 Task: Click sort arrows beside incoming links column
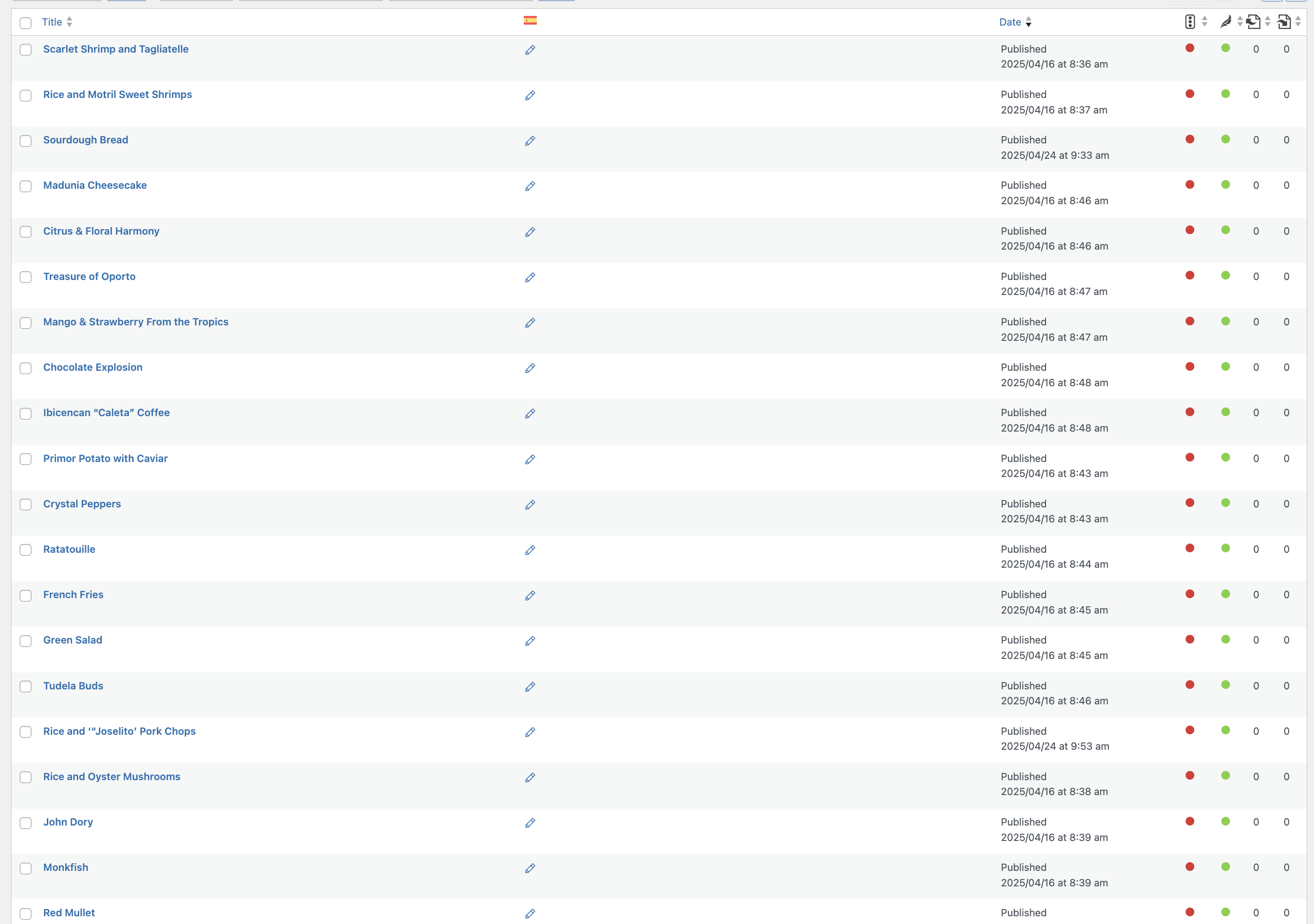click(x=1298, y=22)
